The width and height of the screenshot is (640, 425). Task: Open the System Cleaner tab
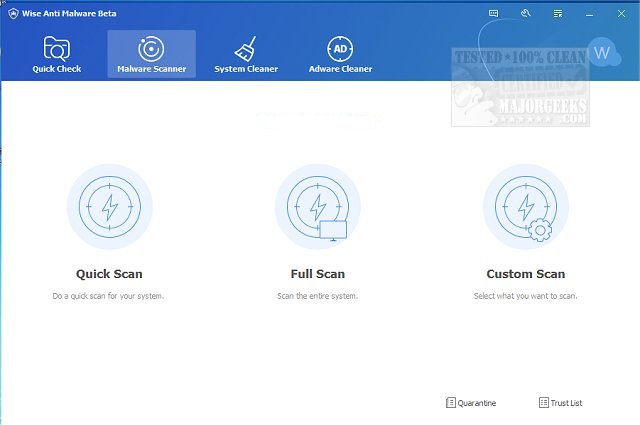(246, 54)
